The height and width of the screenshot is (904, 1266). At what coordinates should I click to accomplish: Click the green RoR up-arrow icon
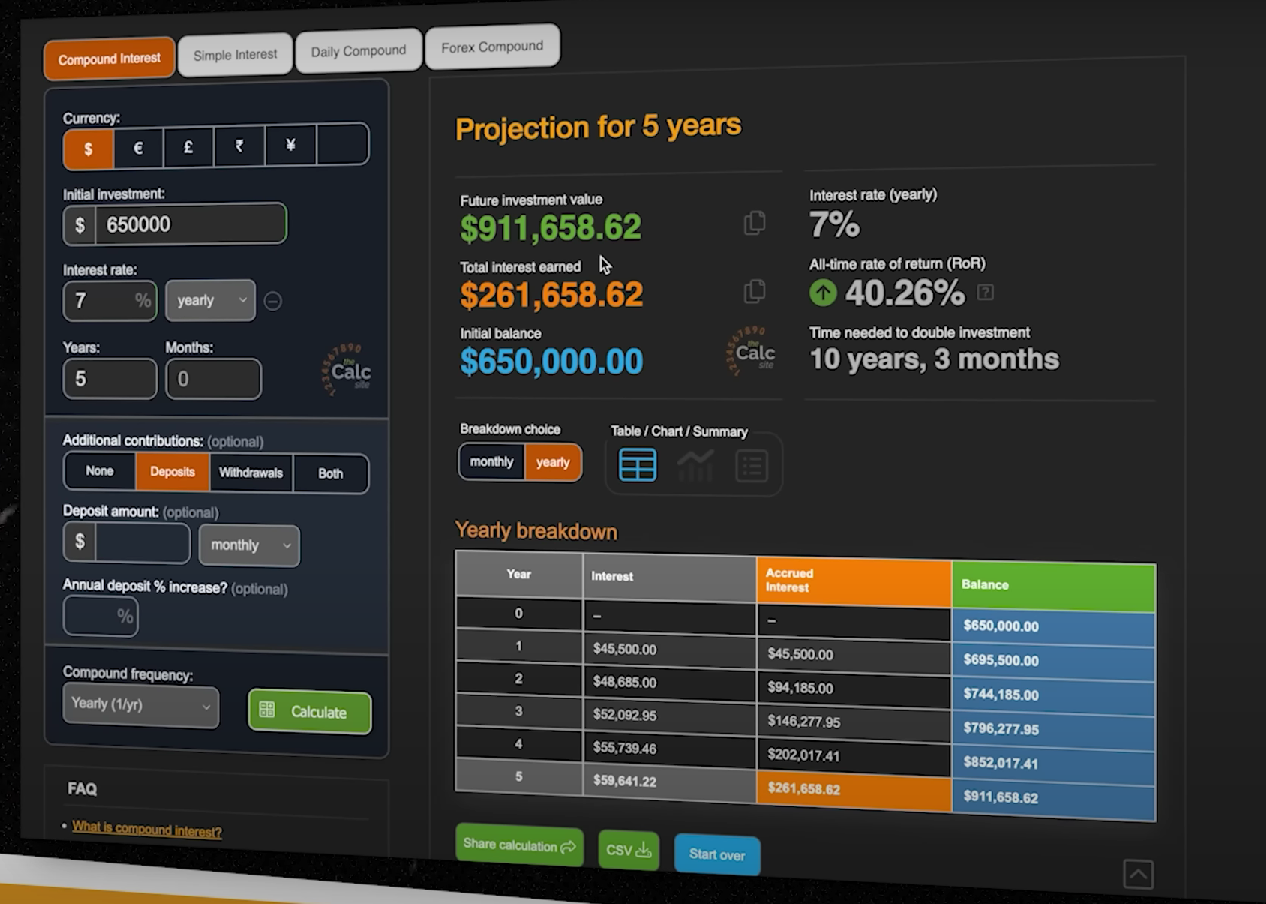click(823, 292)
